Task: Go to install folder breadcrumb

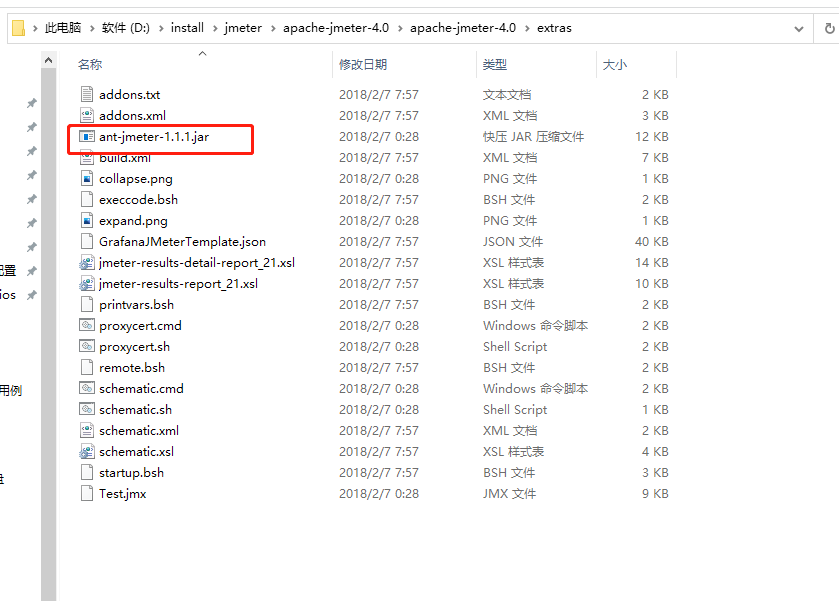Action: tap(187, 28)
